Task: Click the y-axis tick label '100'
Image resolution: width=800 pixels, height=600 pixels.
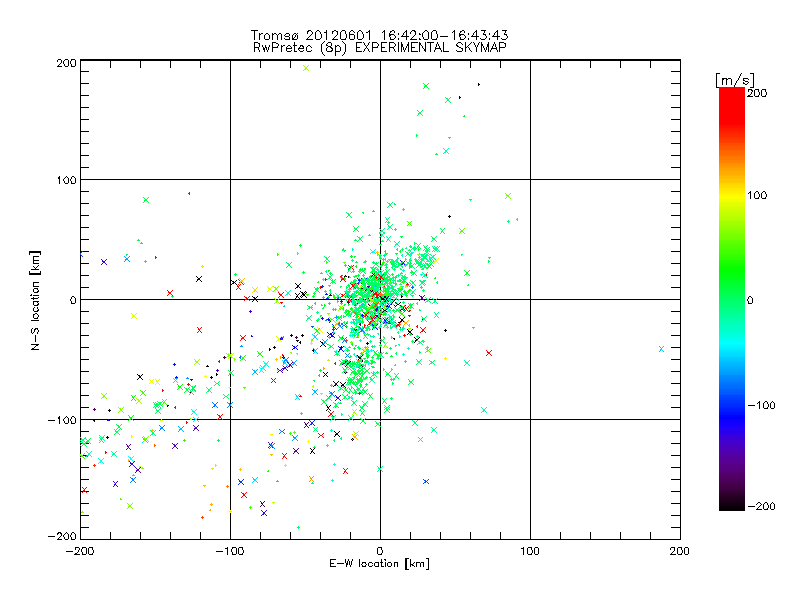Action: click(66, 180)
